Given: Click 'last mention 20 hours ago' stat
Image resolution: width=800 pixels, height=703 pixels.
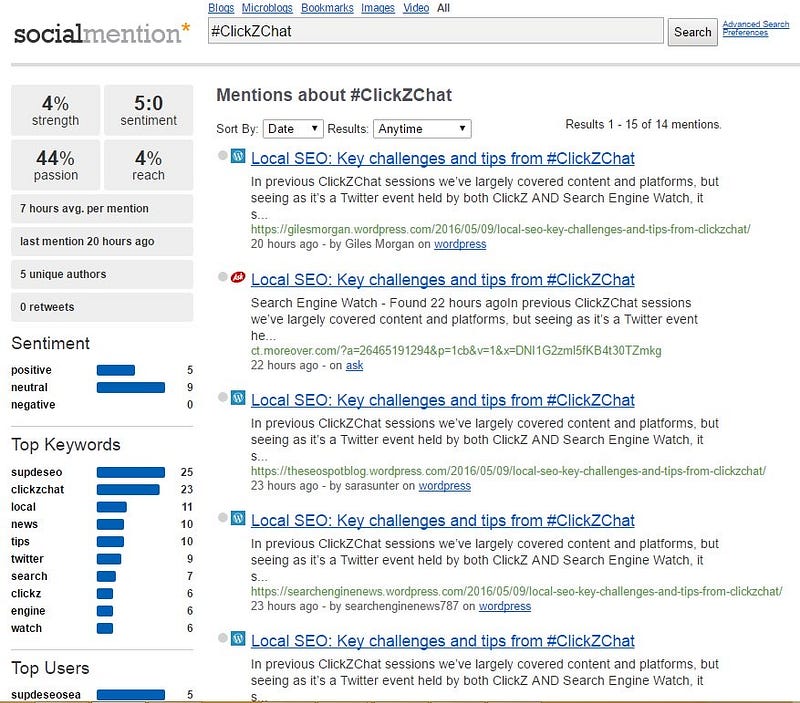Looking at the screenshot, I should tap(102, 241).
